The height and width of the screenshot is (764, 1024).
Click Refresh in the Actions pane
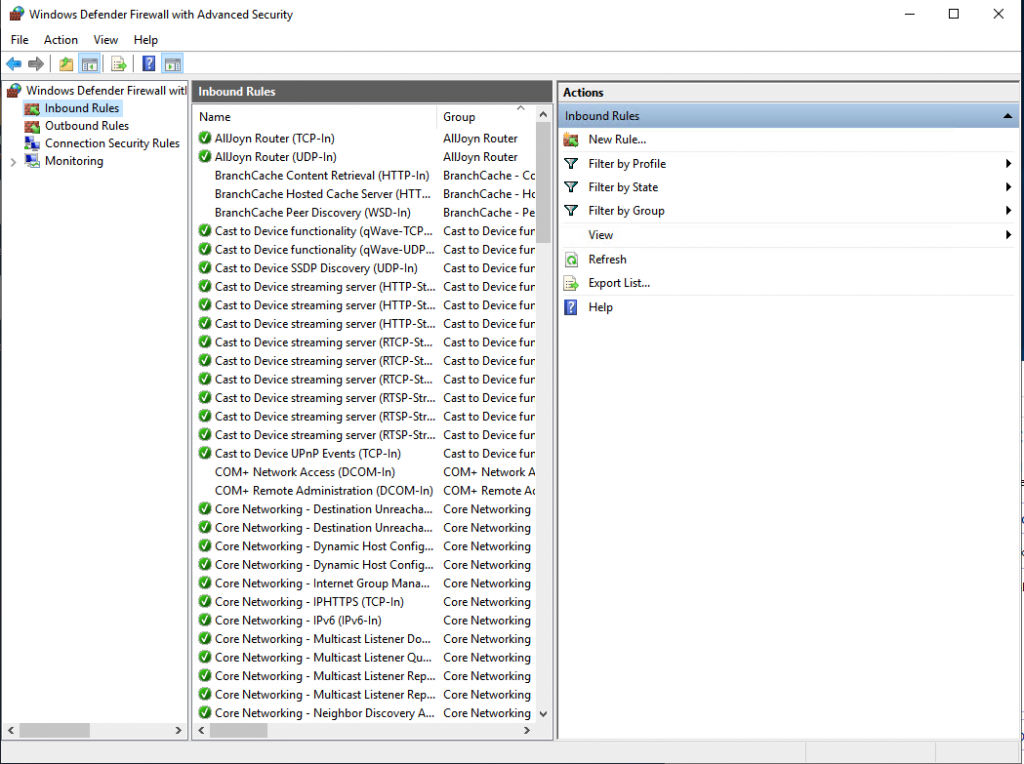click(x=607, y=260)
